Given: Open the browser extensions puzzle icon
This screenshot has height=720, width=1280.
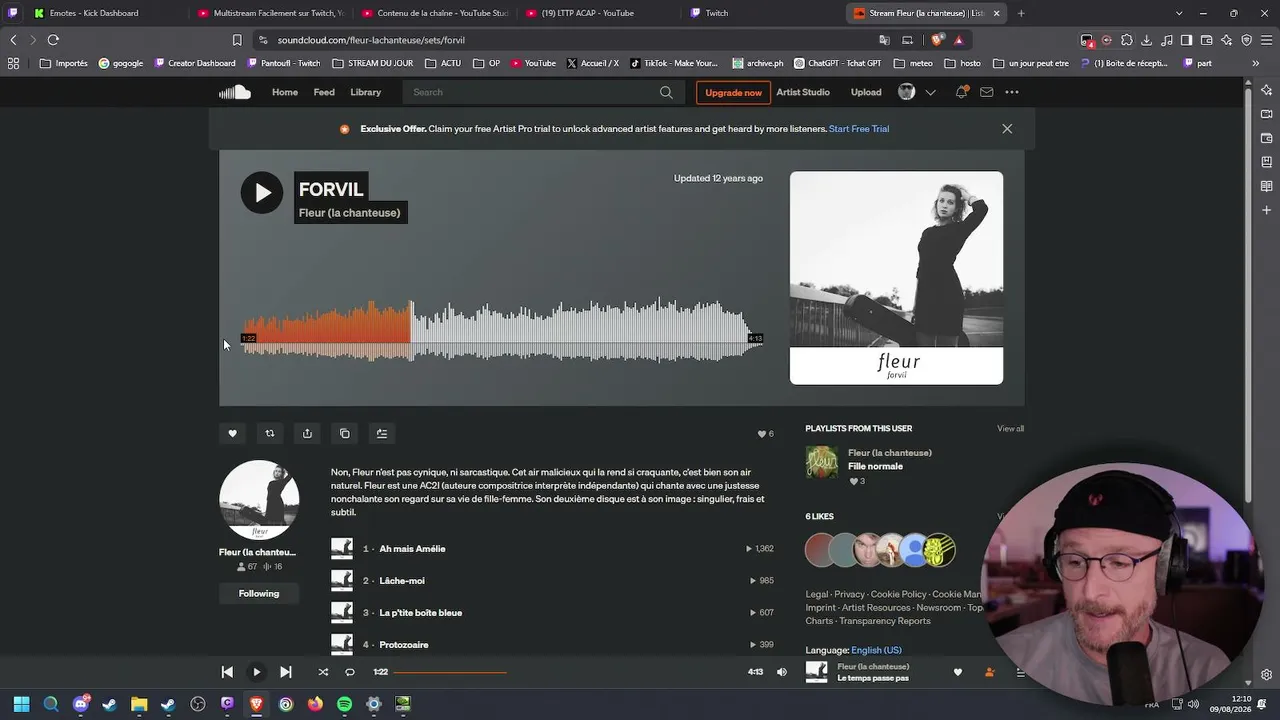Looking at the screenshot, I should [1127, 40].
